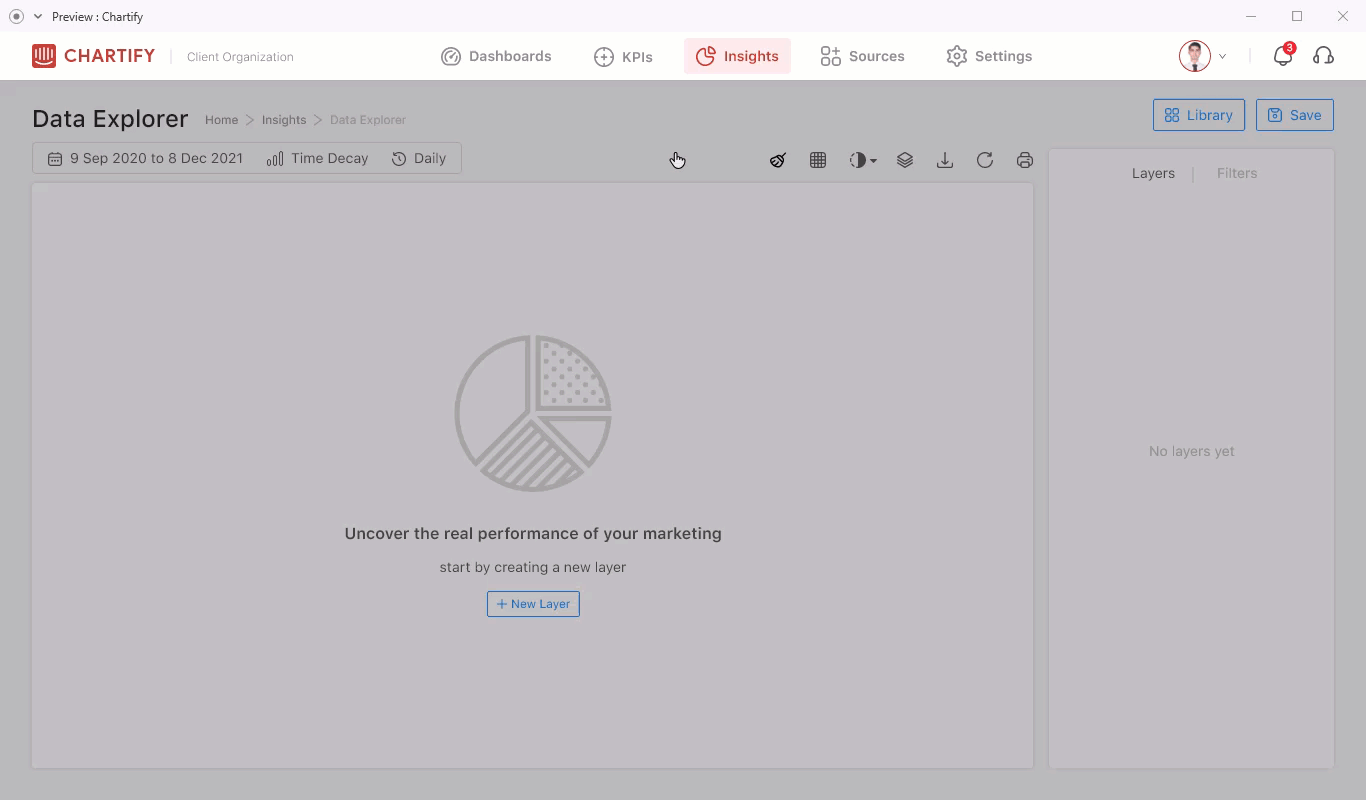
Task: Open the KPIs menu
Action: tap(623, 56)
